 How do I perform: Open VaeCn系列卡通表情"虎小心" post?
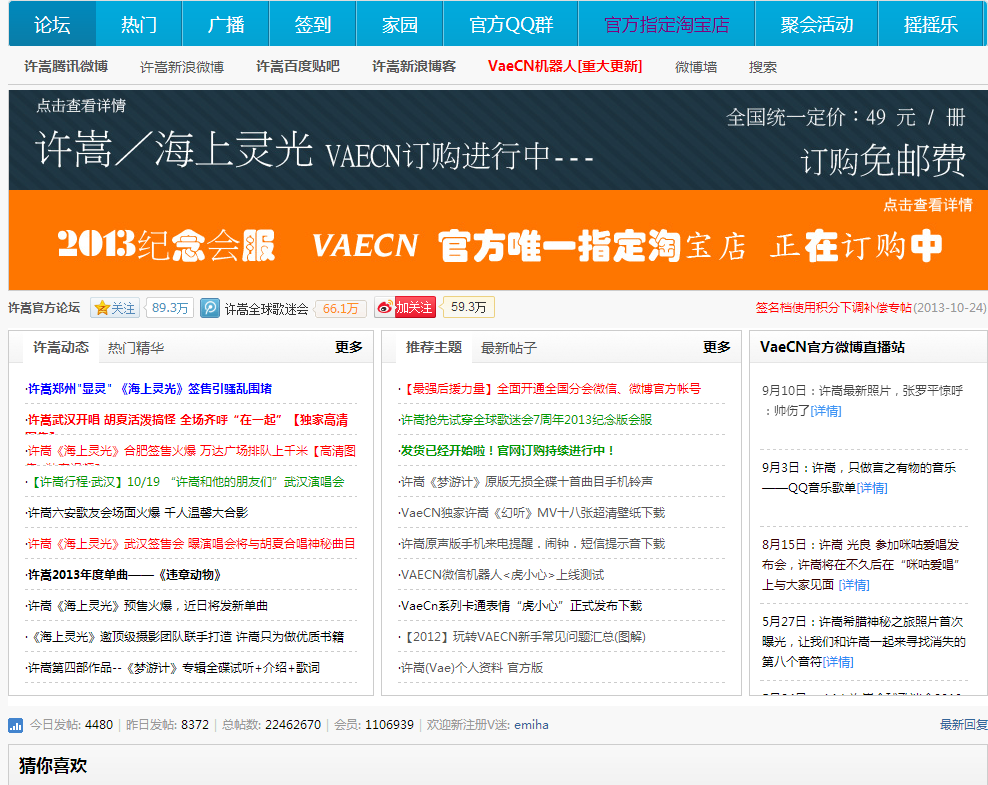522,605
